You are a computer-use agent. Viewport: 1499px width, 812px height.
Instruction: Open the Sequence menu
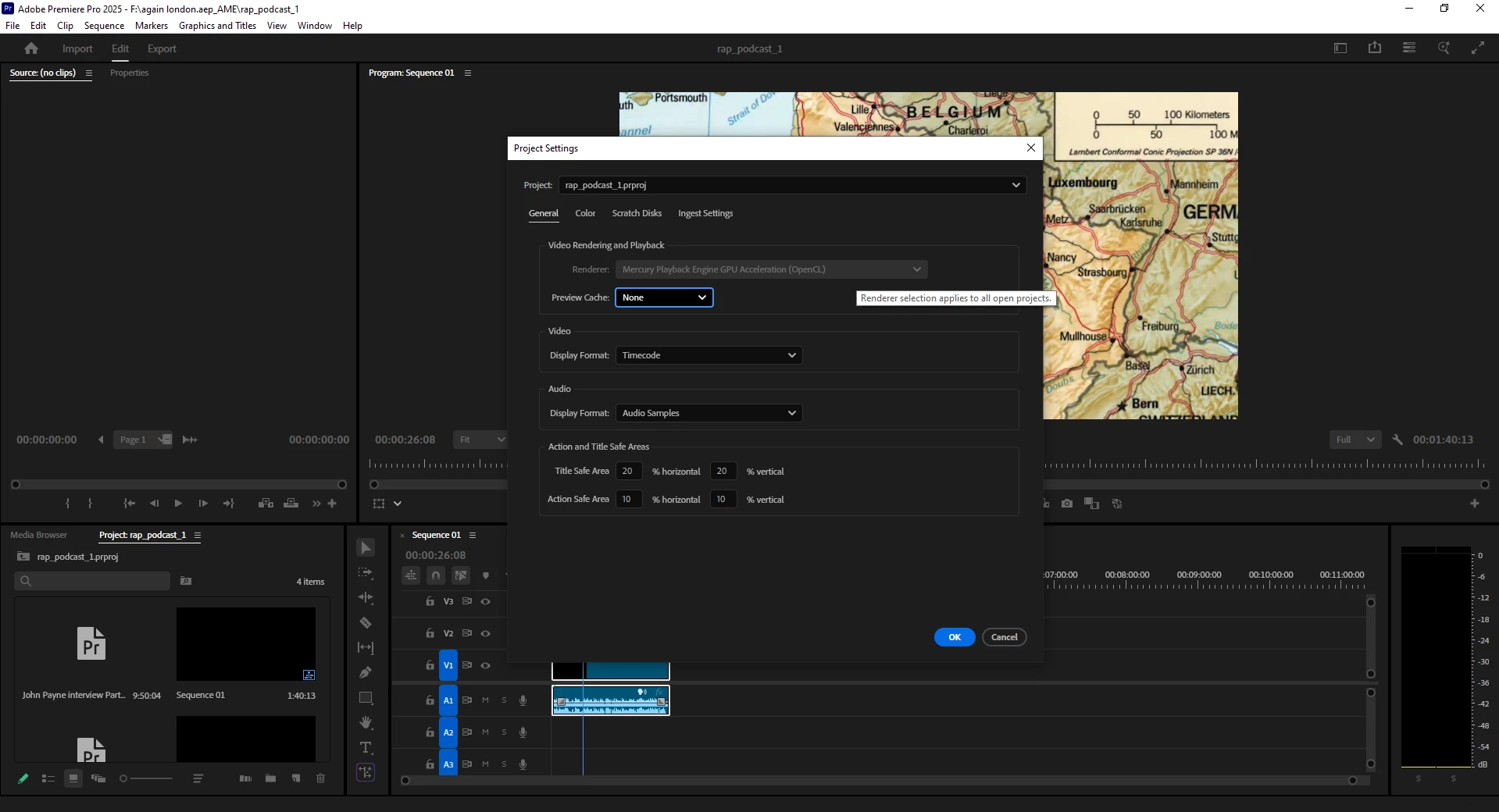(104, 26)
